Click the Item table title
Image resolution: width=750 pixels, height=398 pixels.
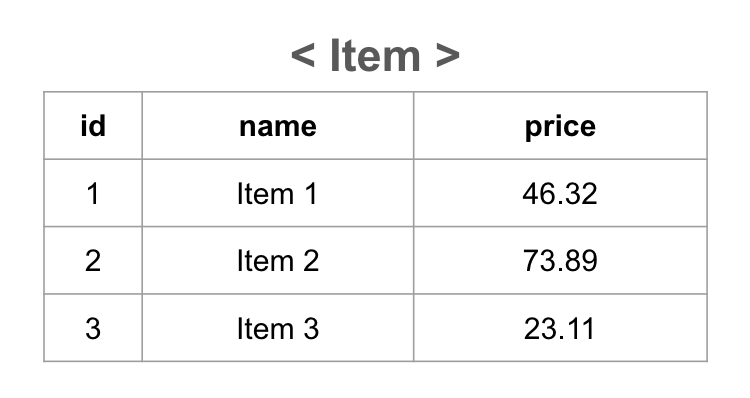coord(375,55)
